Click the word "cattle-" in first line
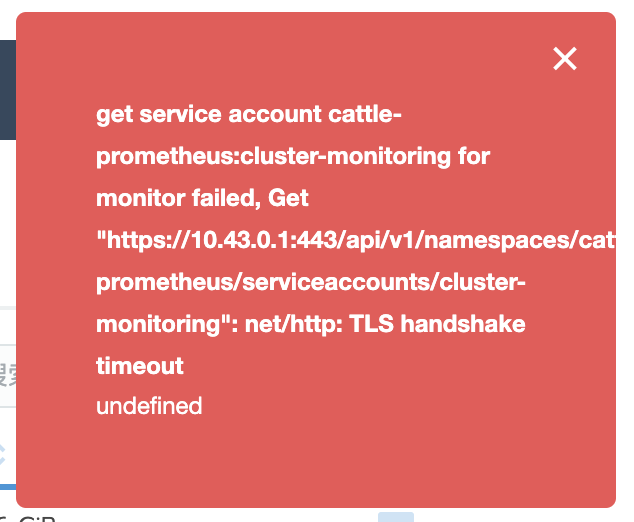The height and width of the screenshot is (522, 634). pyautogui.click(x=365, y=115)
